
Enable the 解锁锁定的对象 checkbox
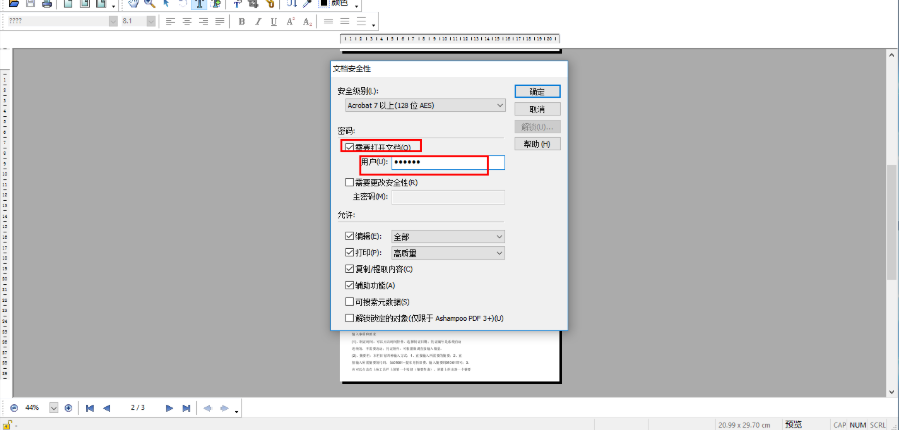pyautogui.click(x=349, y=318)
